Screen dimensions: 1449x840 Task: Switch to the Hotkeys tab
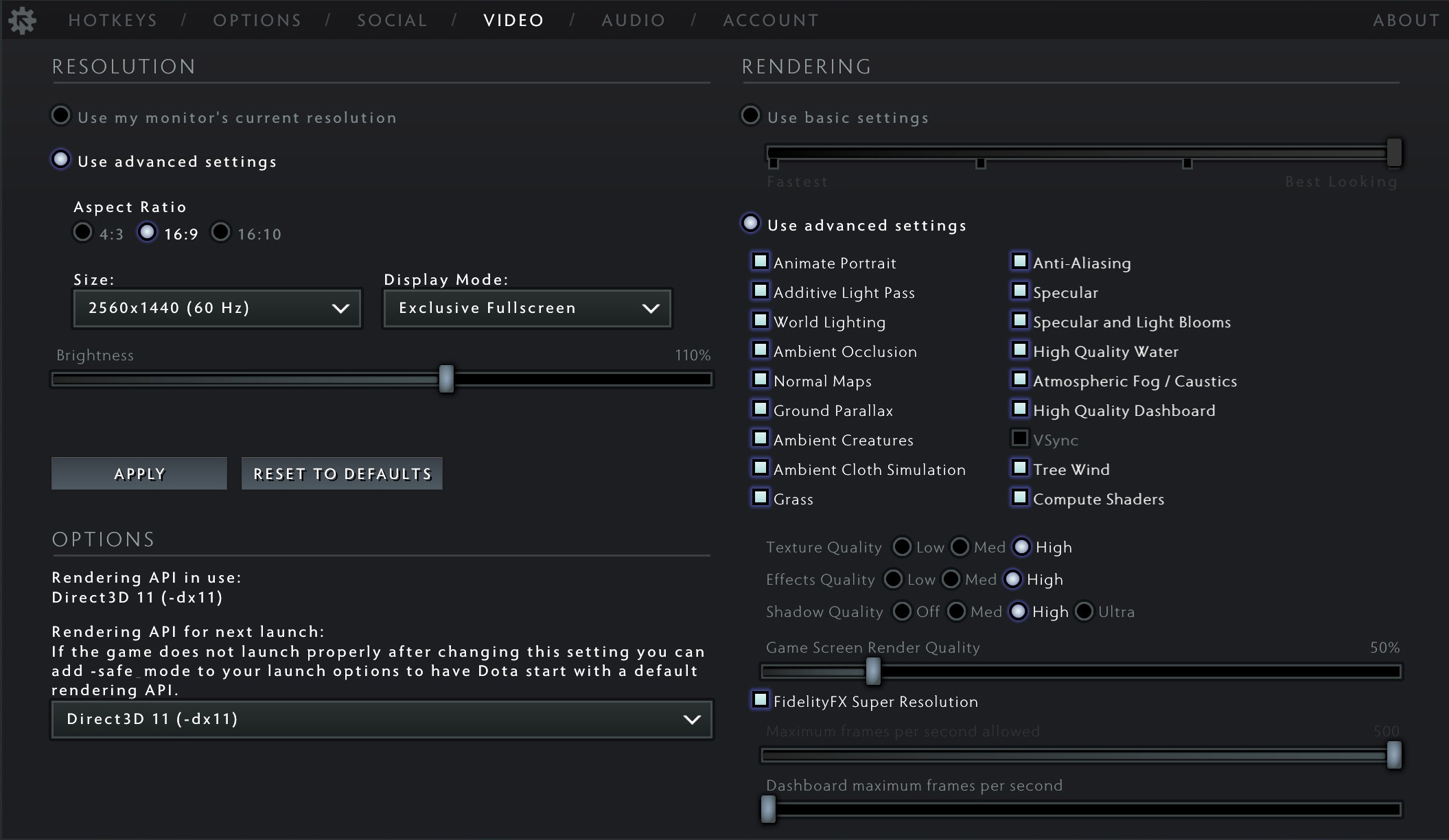coord(113,21)
